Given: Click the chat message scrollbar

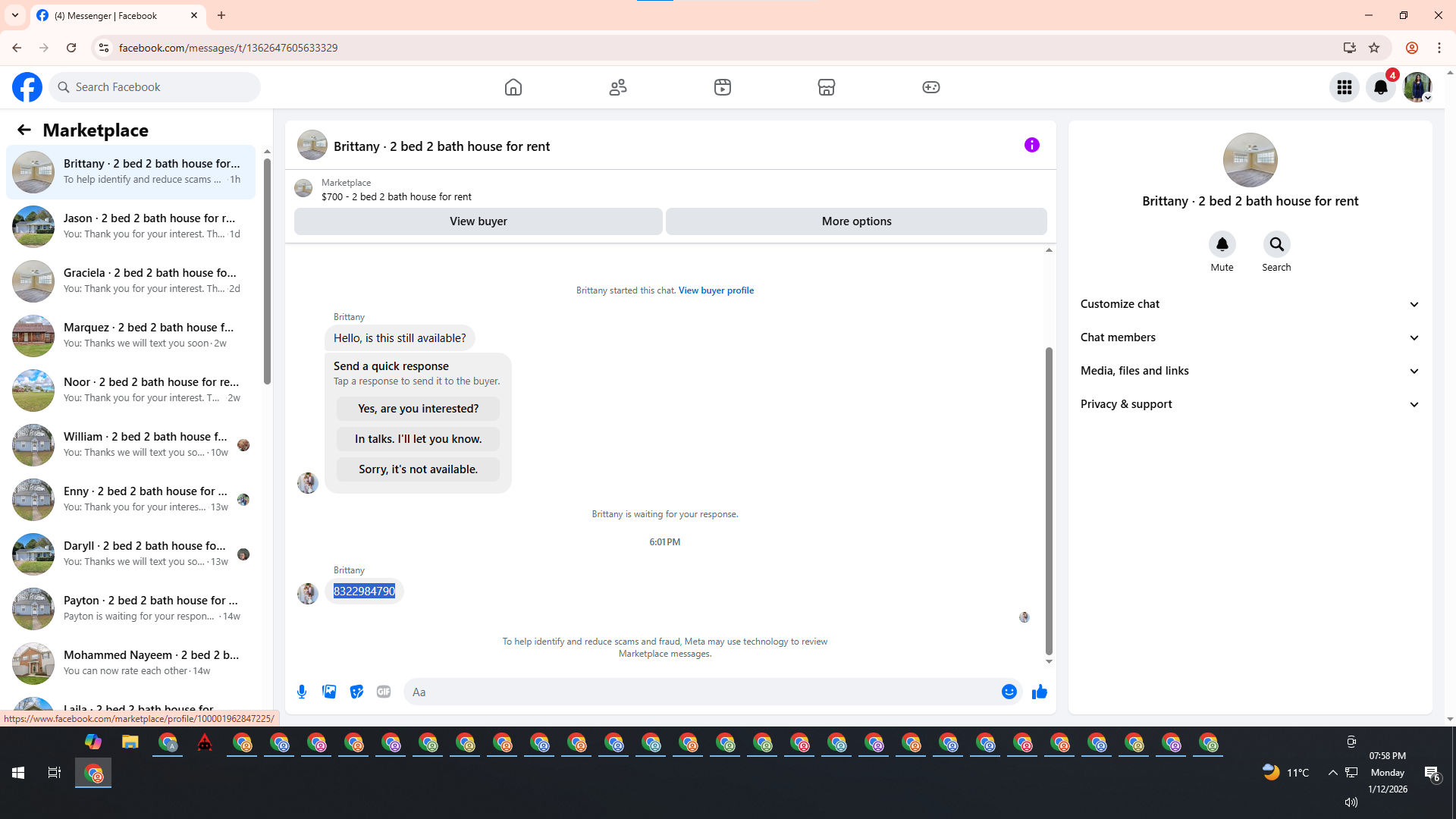Looking at the screenshot, I should (x=1049, y=500).
